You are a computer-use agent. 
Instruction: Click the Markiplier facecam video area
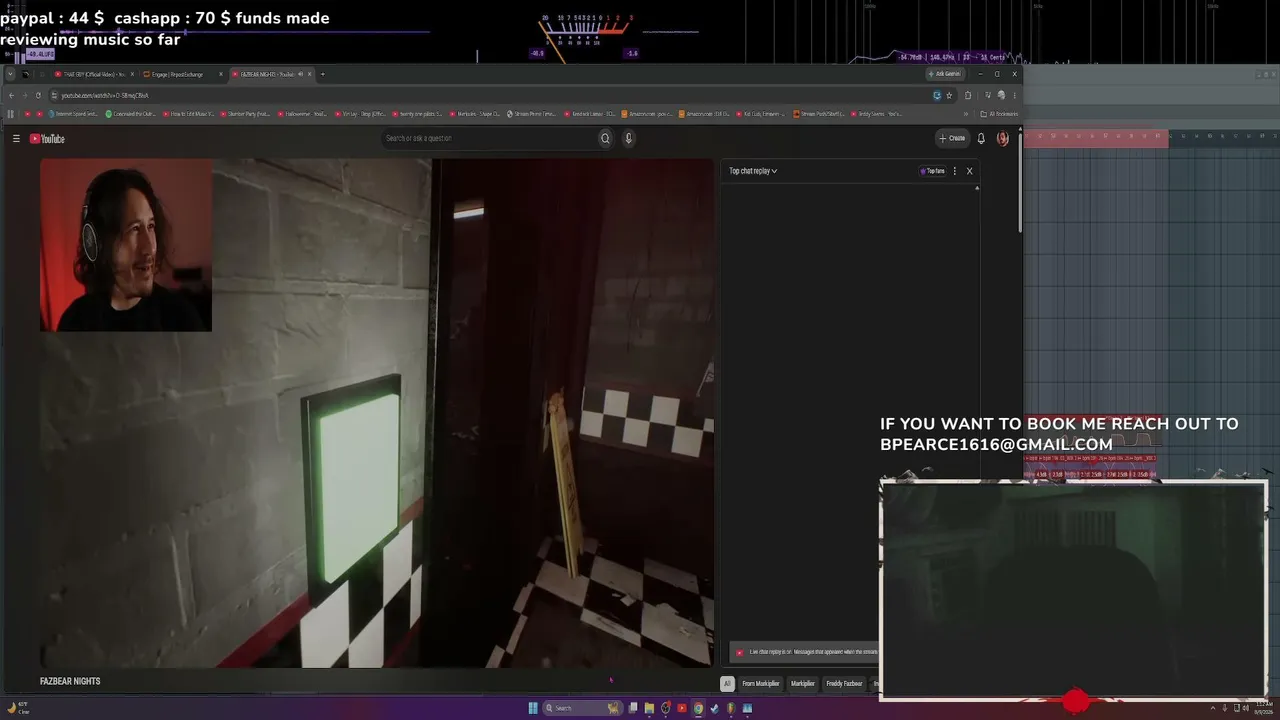click(126, 245)
